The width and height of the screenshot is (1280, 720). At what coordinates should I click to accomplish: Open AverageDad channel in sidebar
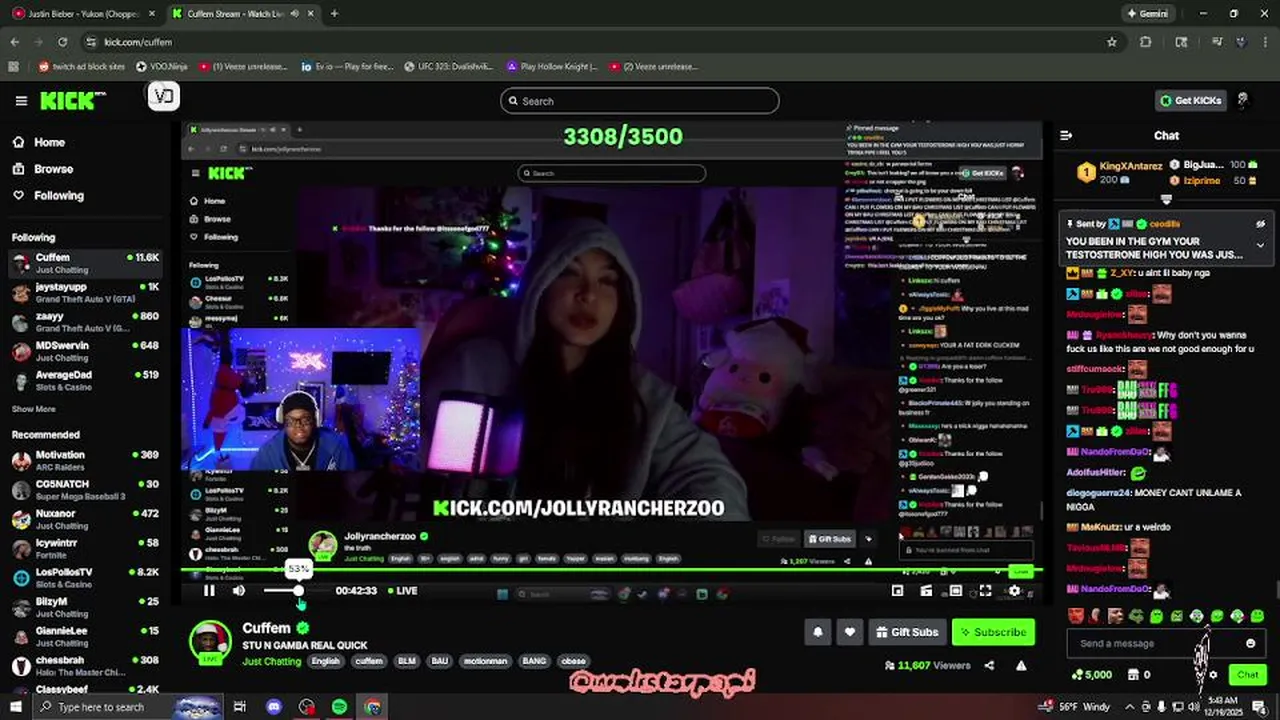tap(85, 380)
